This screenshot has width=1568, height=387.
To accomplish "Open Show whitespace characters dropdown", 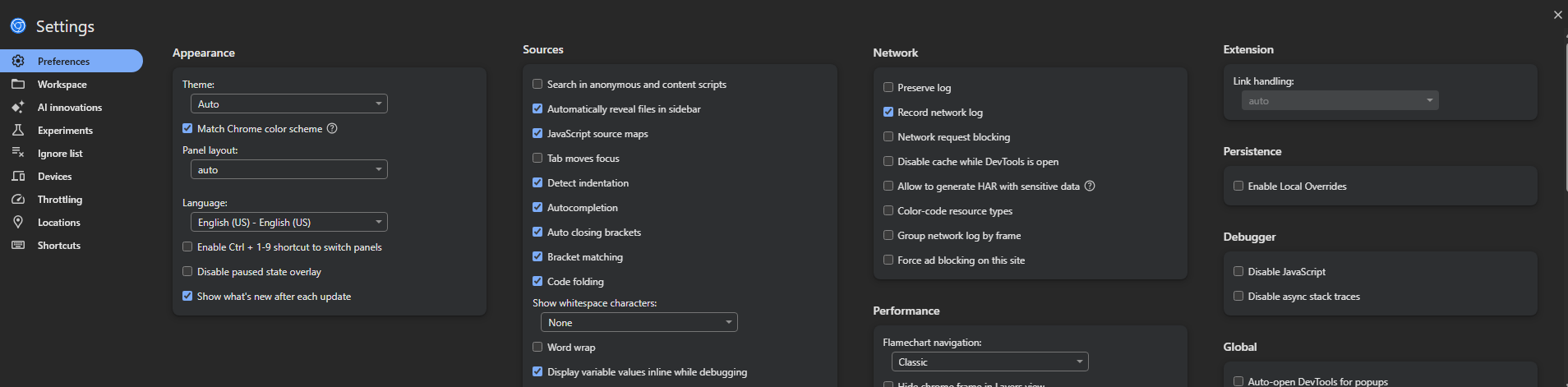I will click(x=639, y=322).
